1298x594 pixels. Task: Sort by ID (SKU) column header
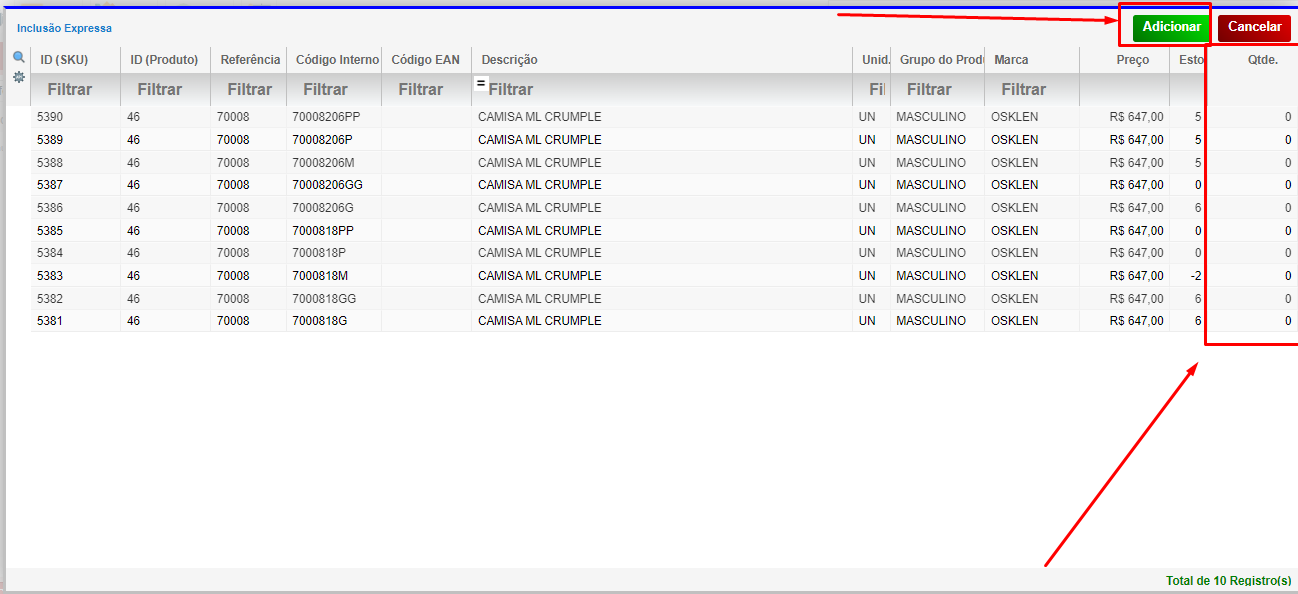[x=64, y=60]
